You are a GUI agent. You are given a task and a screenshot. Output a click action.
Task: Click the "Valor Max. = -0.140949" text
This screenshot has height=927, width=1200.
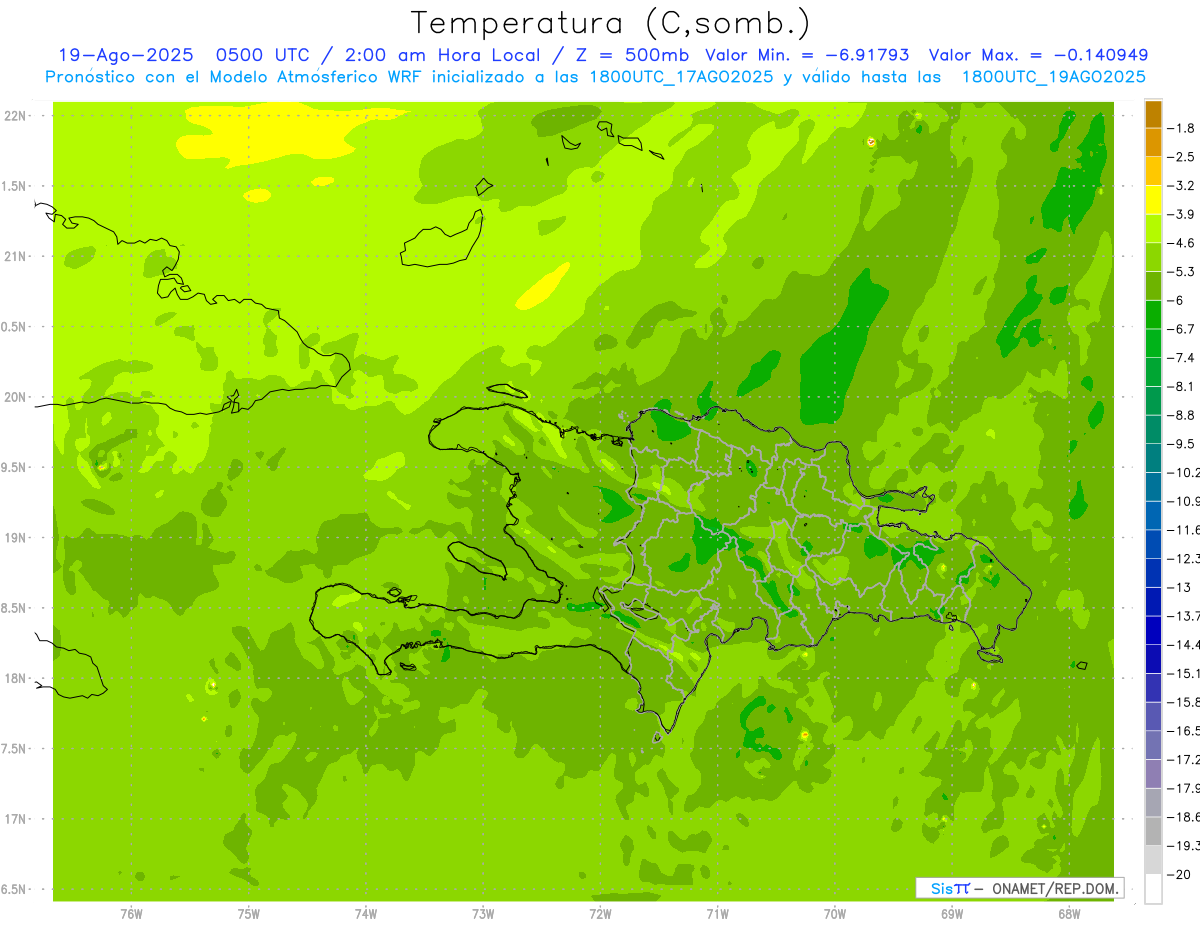point(1038,55)
